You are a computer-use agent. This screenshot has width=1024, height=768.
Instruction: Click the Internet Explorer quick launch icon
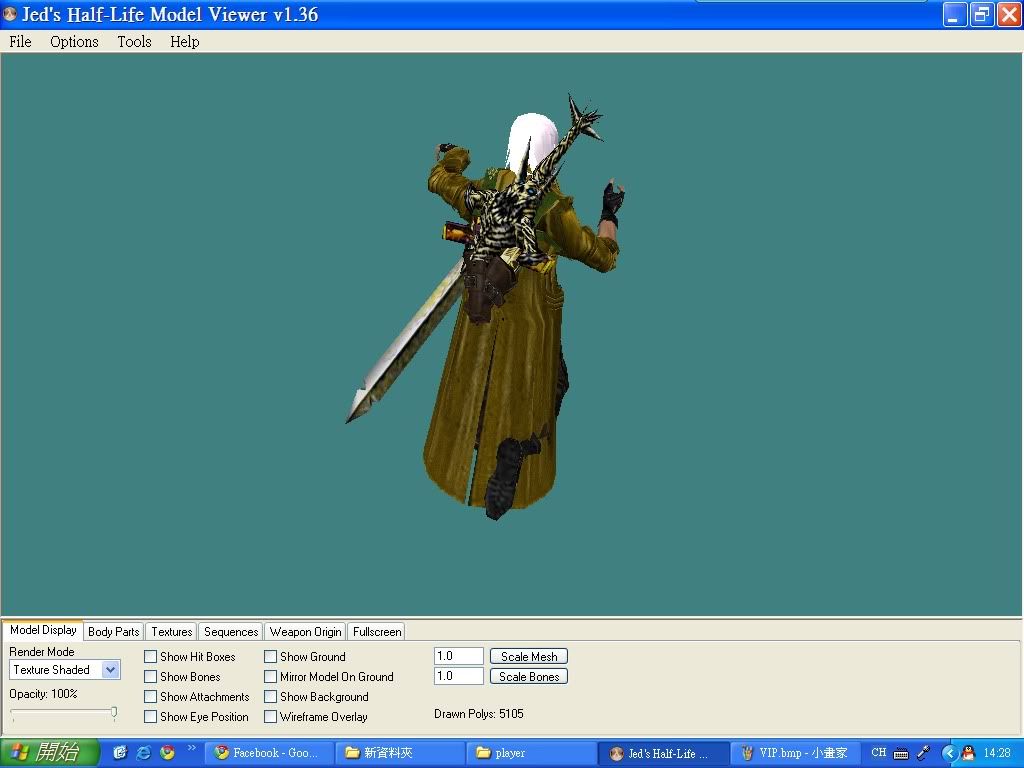[x=143, y=753]
